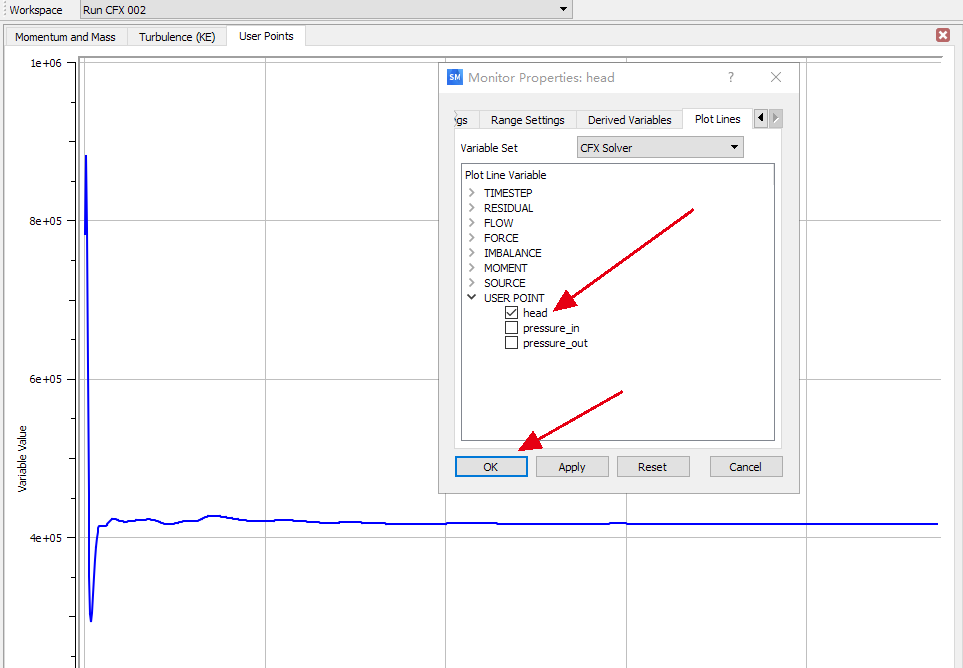This screenshot has width=963, height=668.
Task: Click the Apply button
Action: tap(572, 467)
